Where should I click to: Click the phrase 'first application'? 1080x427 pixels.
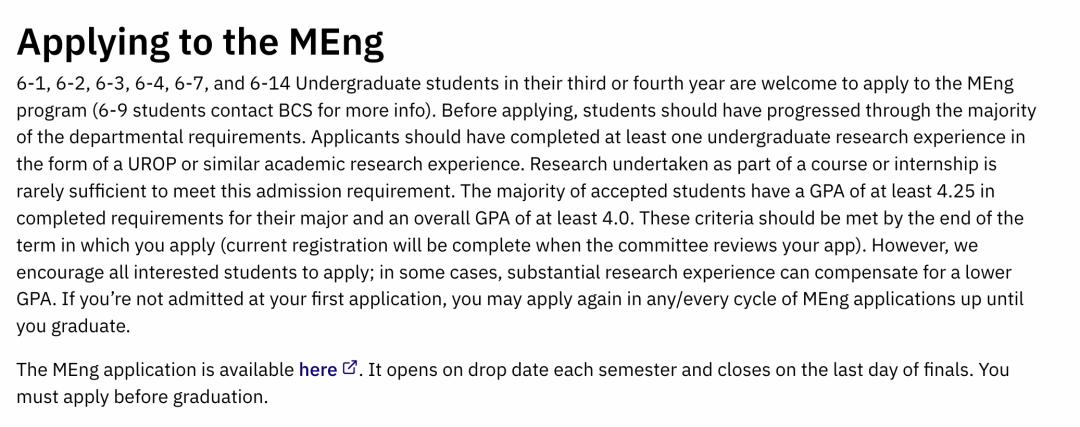(x=384, y=299)
